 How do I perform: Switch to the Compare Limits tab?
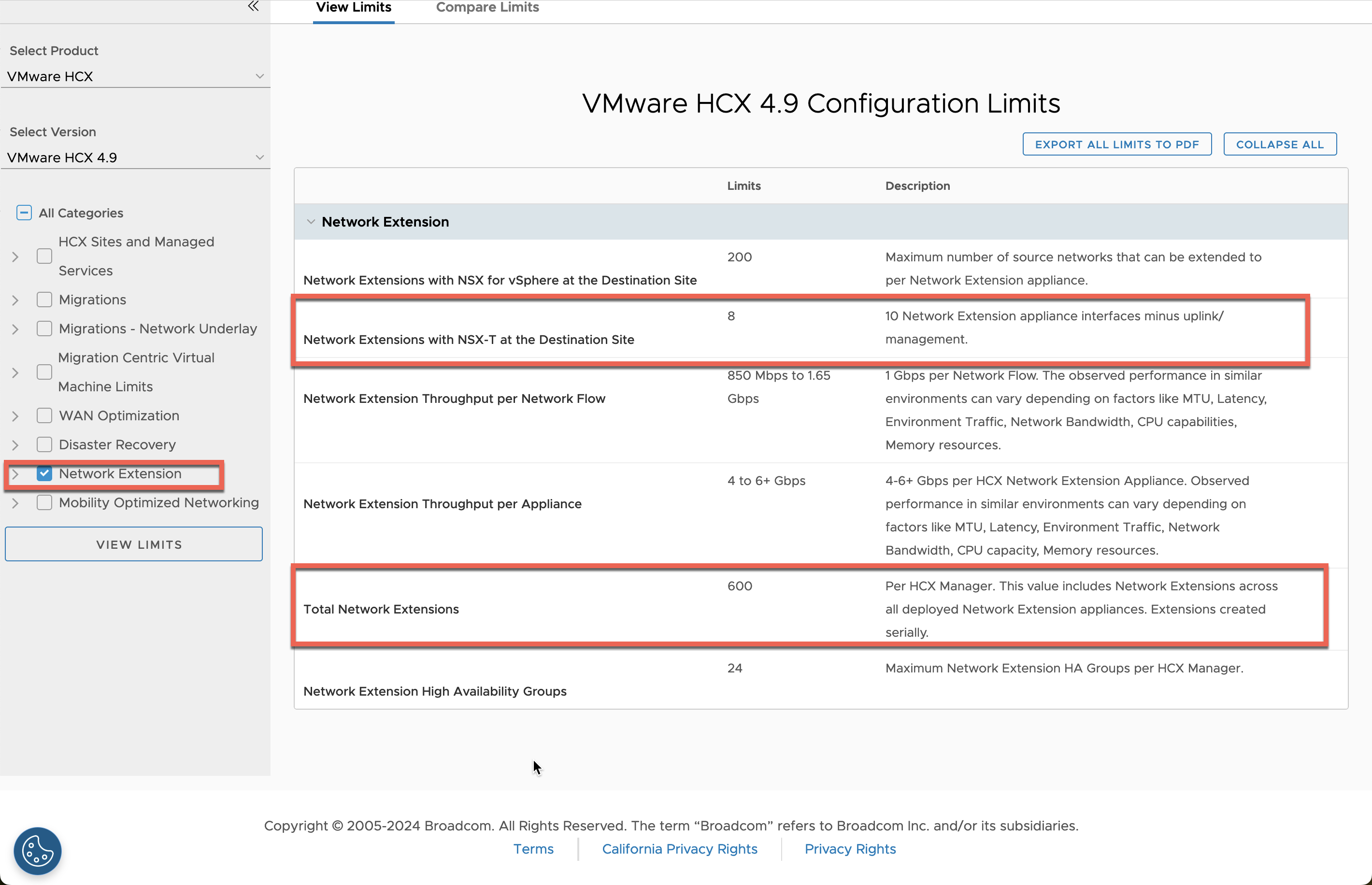coord(487,7)
